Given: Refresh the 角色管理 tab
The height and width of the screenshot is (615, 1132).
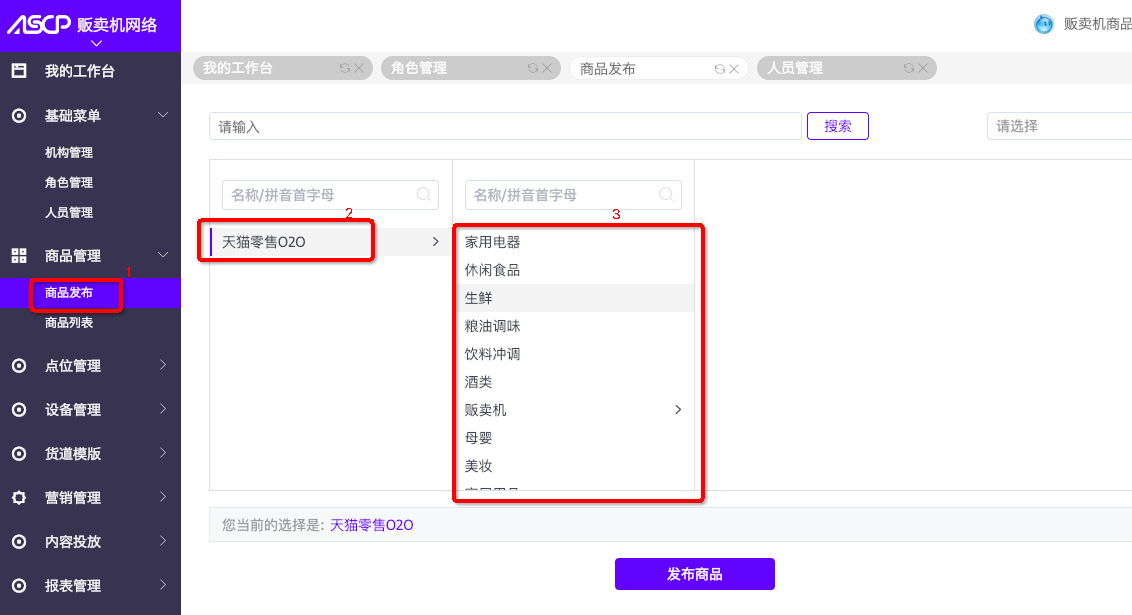Looking at the screenshot, I should coord(533,68).
